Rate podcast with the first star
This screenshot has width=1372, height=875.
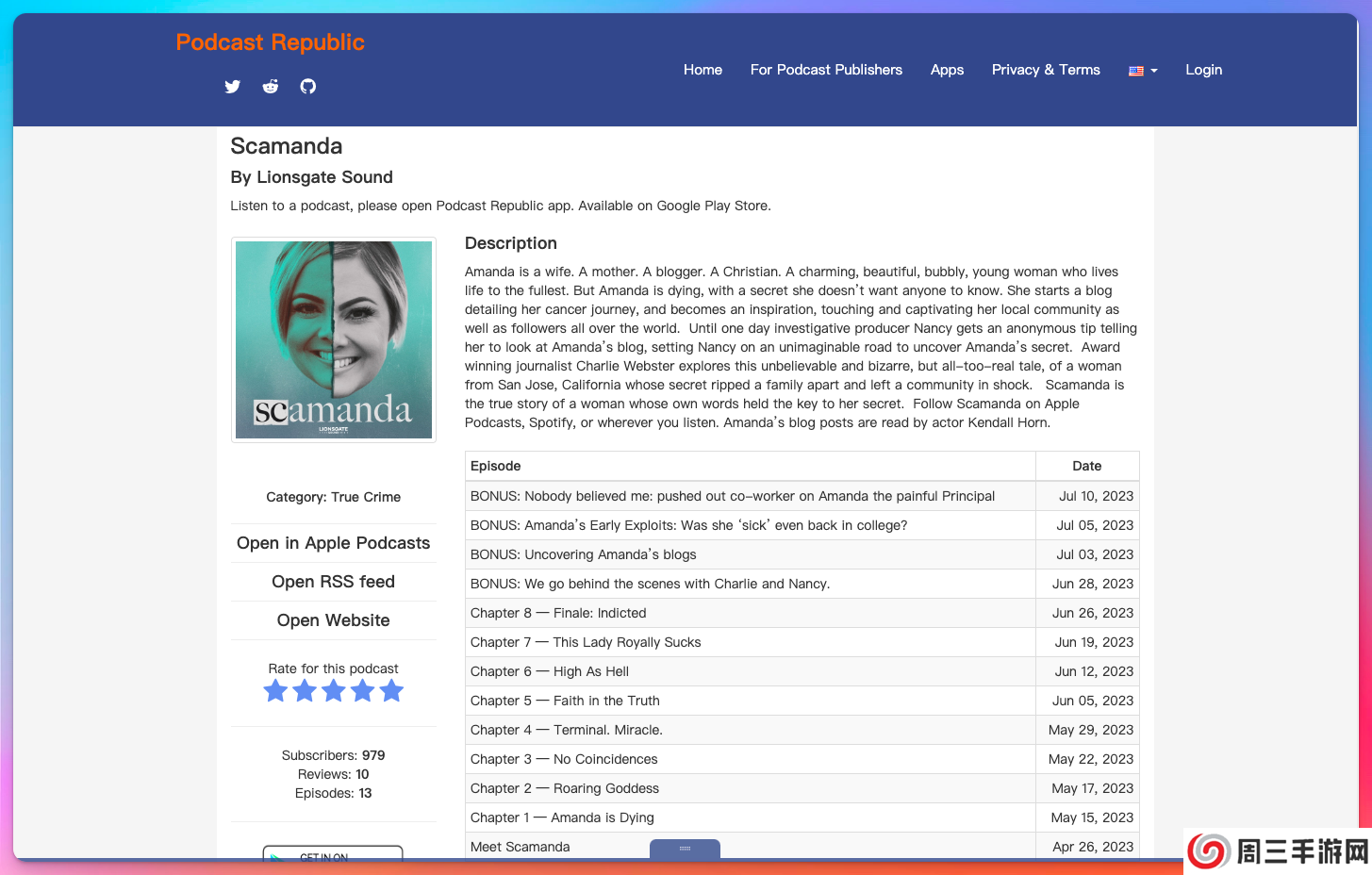click(x=275, y=691)
